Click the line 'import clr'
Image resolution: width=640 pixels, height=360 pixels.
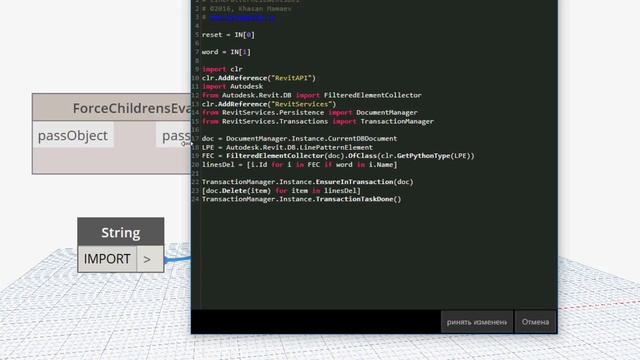(222, 69)
